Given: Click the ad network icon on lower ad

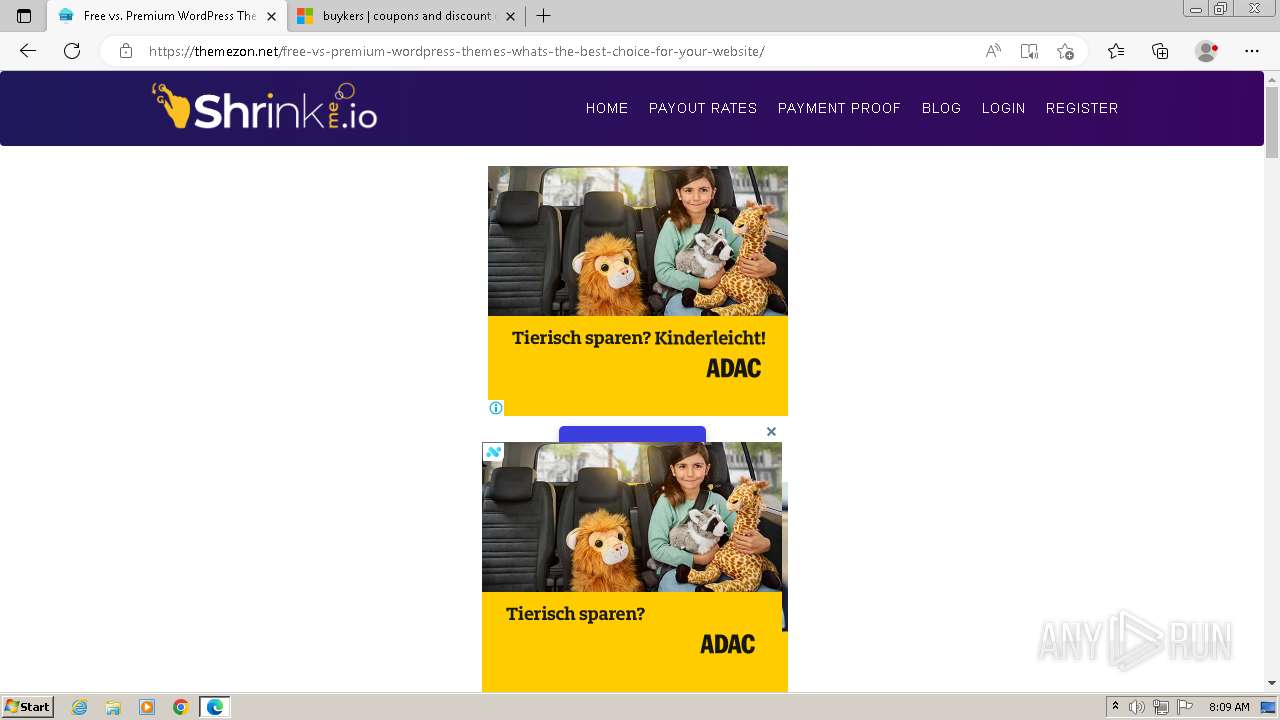Looking at the screenshot, I should pos(493,452).
